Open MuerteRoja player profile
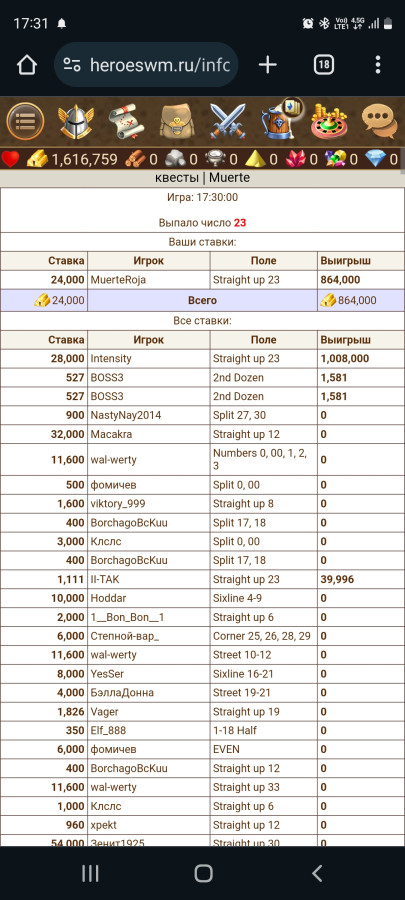This screenshot has height=900, width=405. [x=118, y=280]
